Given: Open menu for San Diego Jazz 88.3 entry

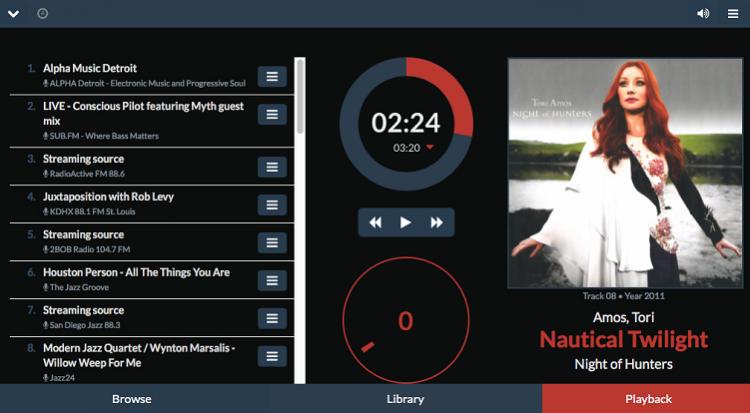Looking at the screenshot, I should [x=272, y=318].
